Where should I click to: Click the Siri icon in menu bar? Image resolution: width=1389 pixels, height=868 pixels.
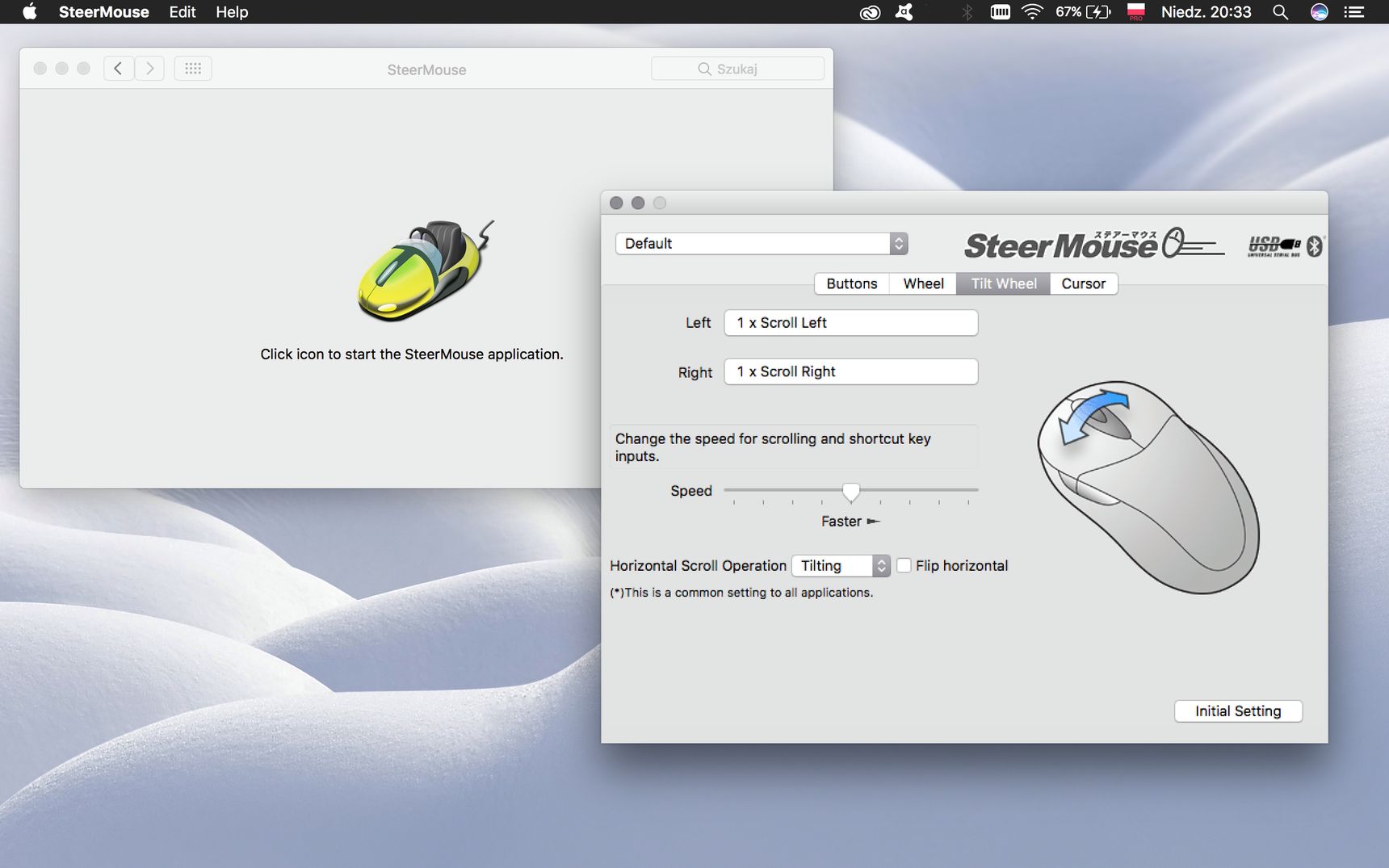pyautogui.click(x=1319, y=12)
